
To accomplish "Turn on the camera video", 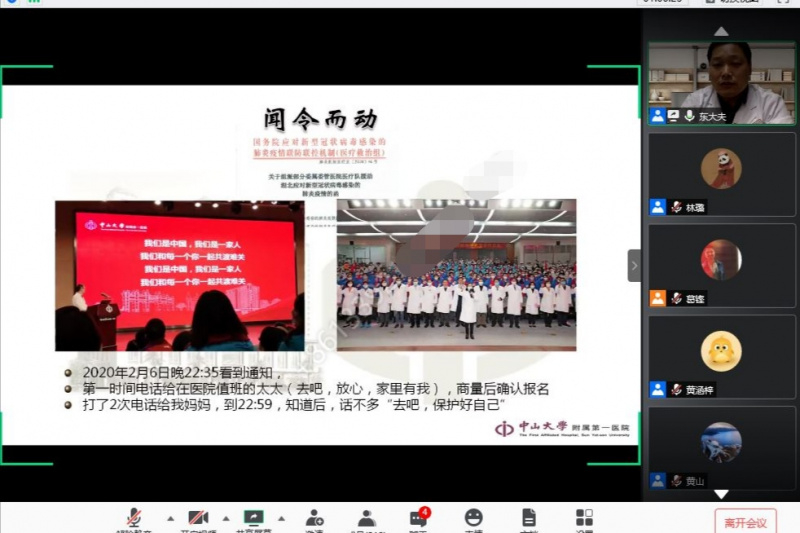I will click(198, 518).
